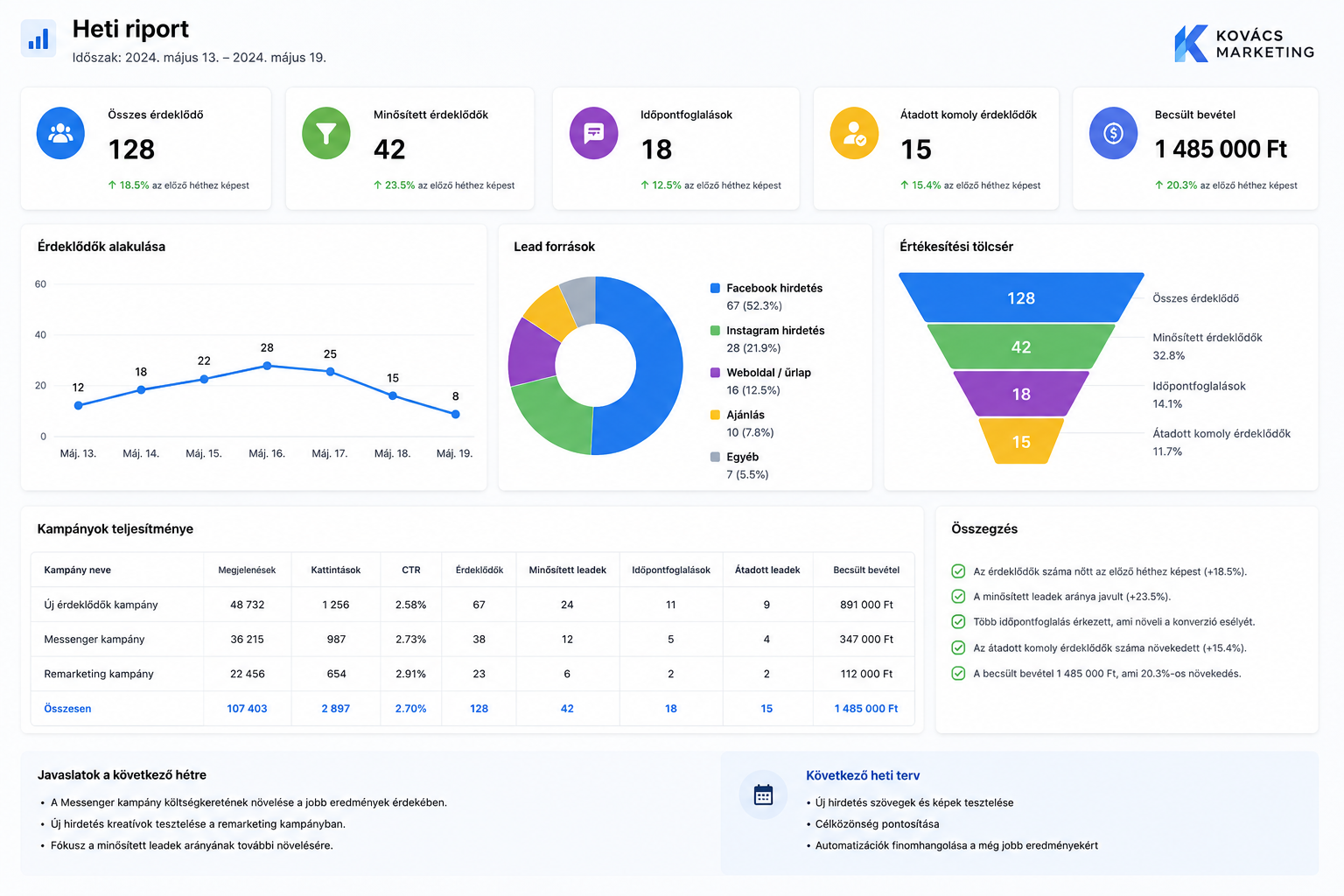Click the purple funnel stage showing 18
The width and height of the screenshot is (1344, 896).
pos(1021,395)
